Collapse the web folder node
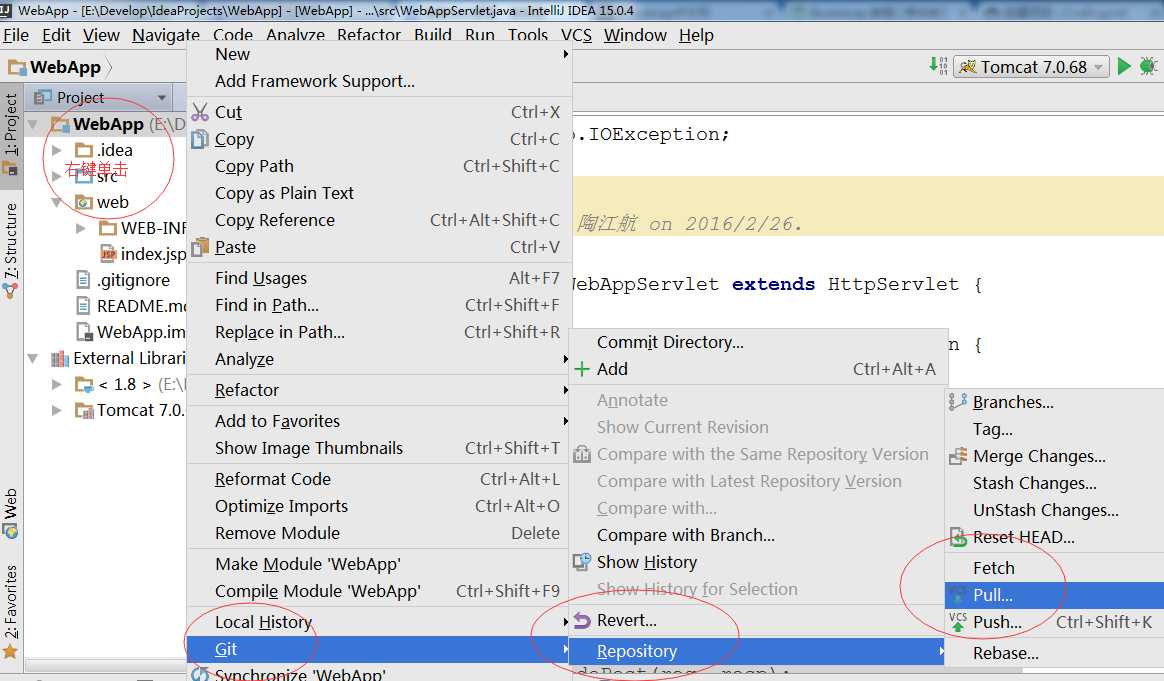The image size is (1164, 681). point(56,202)
